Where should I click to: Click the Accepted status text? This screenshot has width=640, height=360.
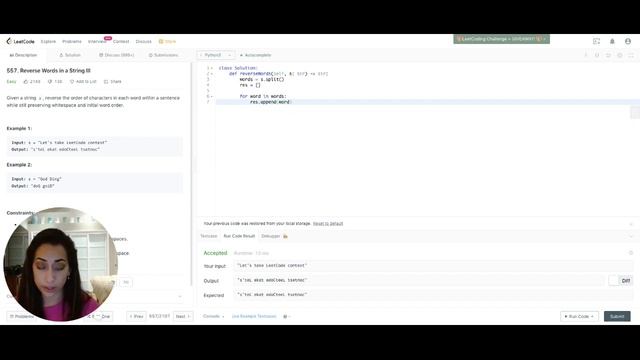(x=215, y=253)
